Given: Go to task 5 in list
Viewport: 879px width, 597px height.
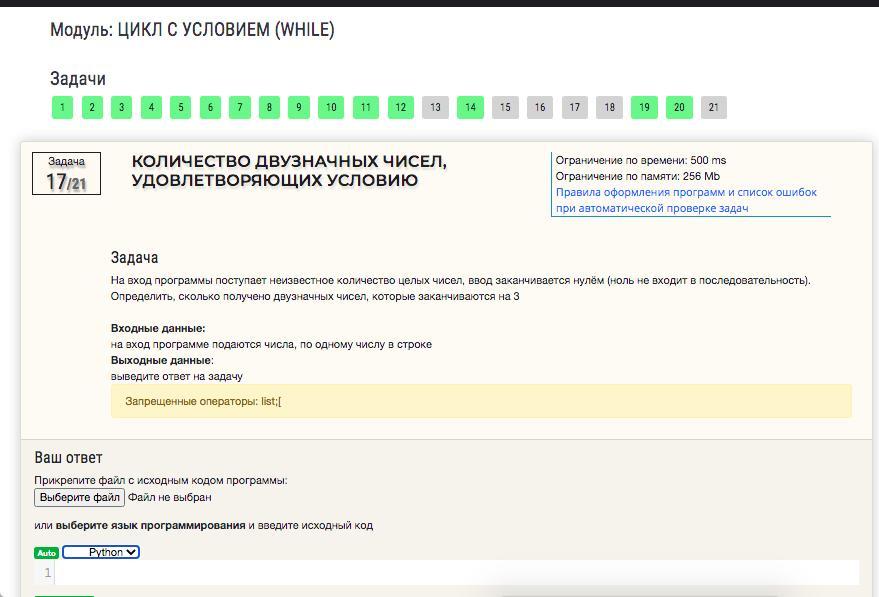Looking at the screenshot, I should click(180, 107).
